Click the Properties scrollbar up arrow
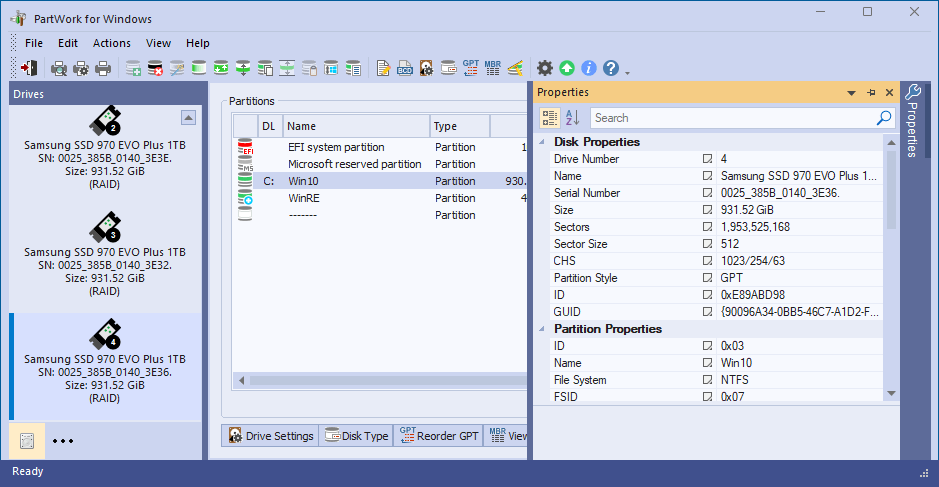 (x=891, y=143)
